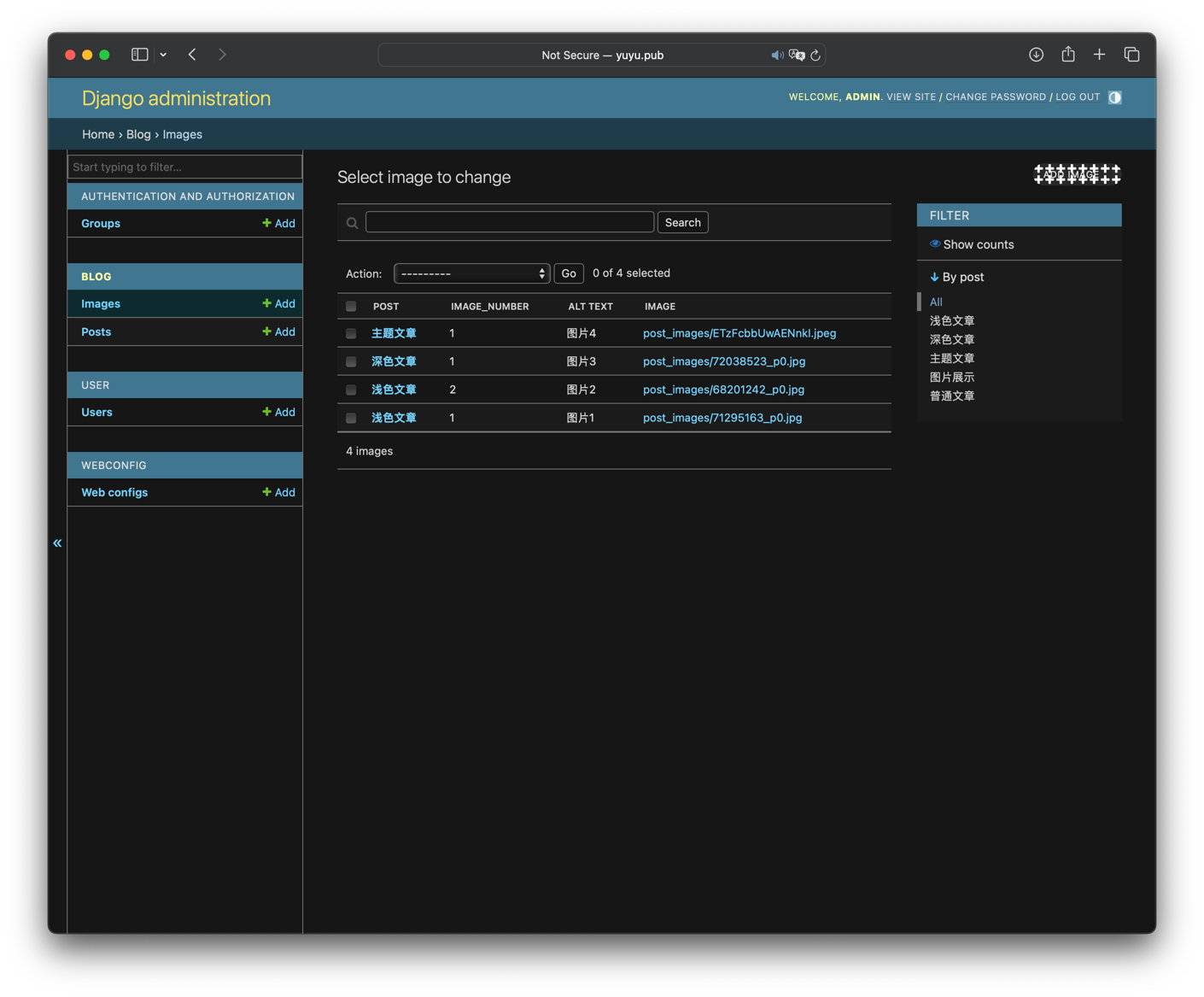The width and height of the screenshot is (1204, 997).
Task: Sort by the Post column
Action: point(386,306)
